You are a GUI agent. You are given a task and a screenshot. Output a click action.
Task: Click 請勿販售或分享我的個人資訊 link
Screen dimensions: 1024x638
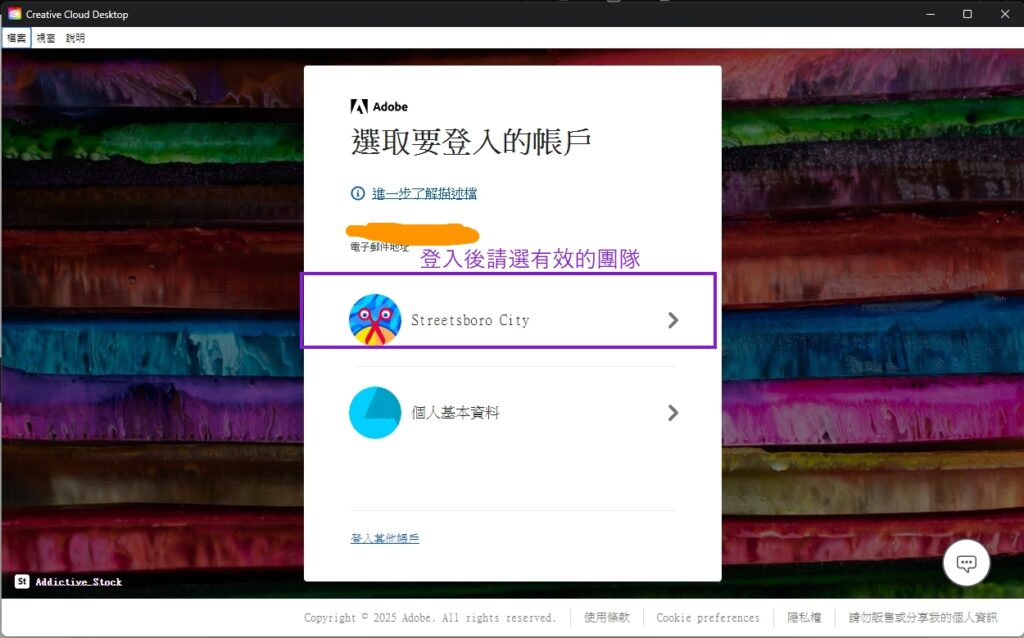click(922, 618)
